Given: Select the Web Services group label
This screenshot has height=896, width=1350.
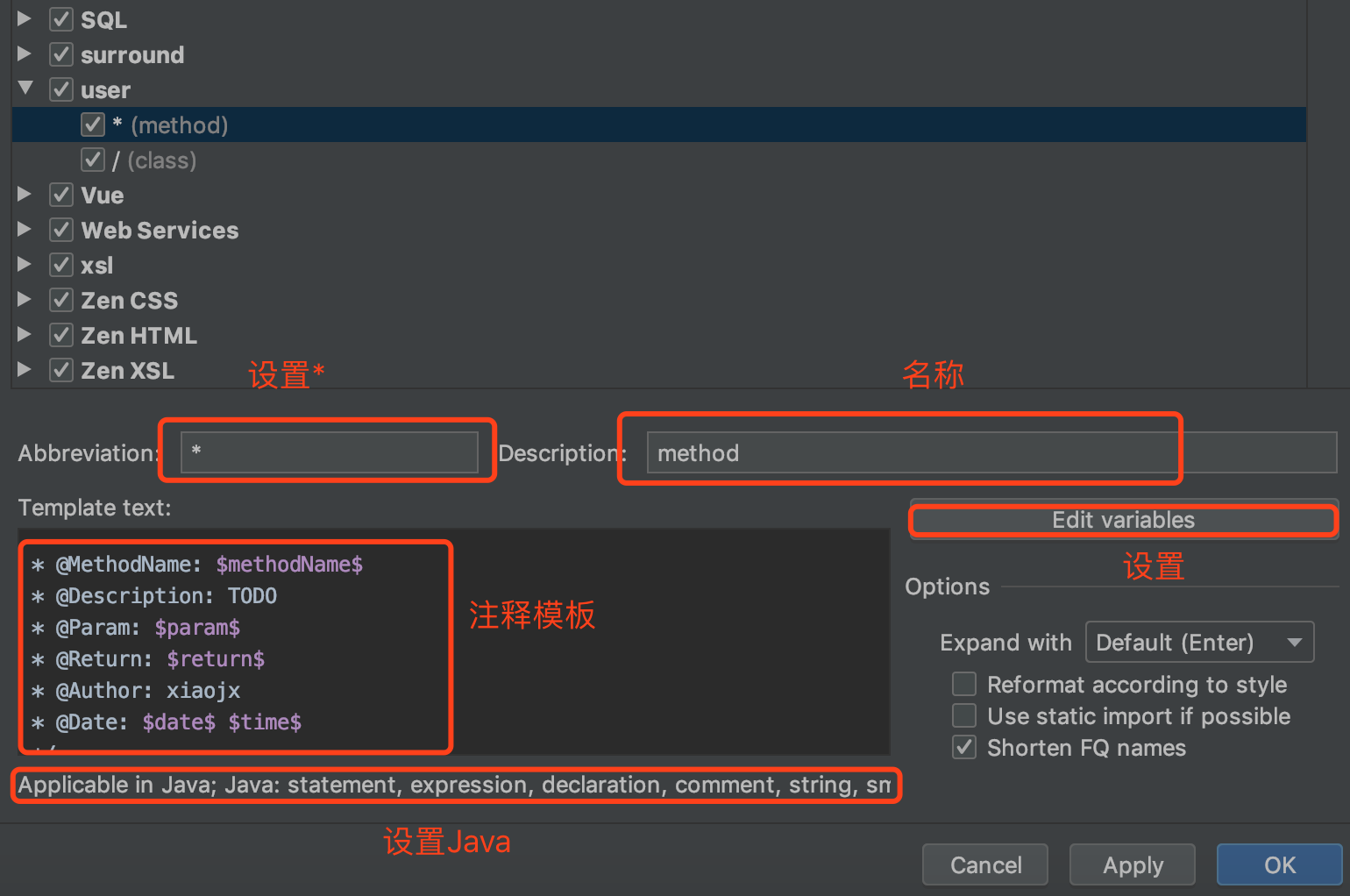Looking at the screenshot, I should coord(160,230).
